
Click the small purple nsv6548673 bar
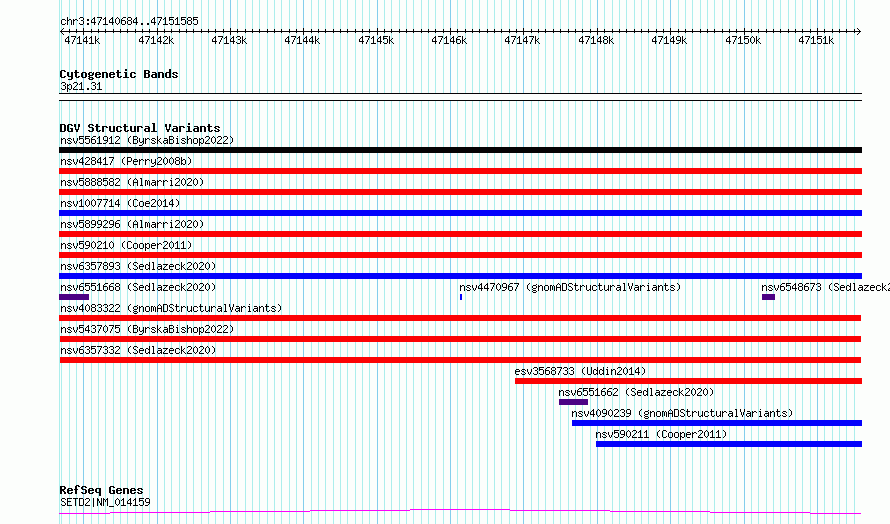pos(768,297)
